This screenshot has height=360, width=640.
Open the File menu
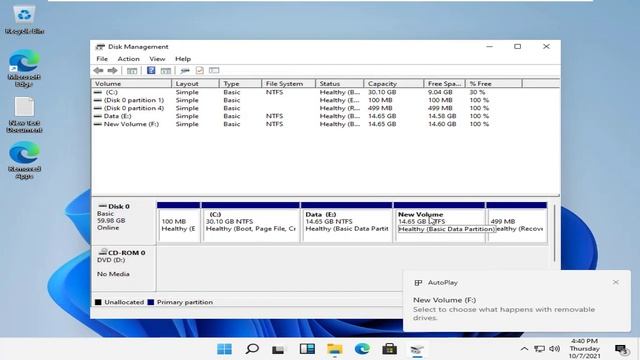(x=102, y=59)
